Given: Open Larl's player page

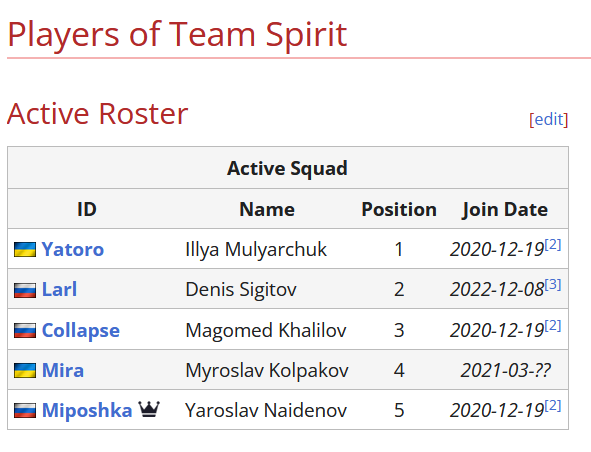Looking at the screenshot, I should point(59,290).
